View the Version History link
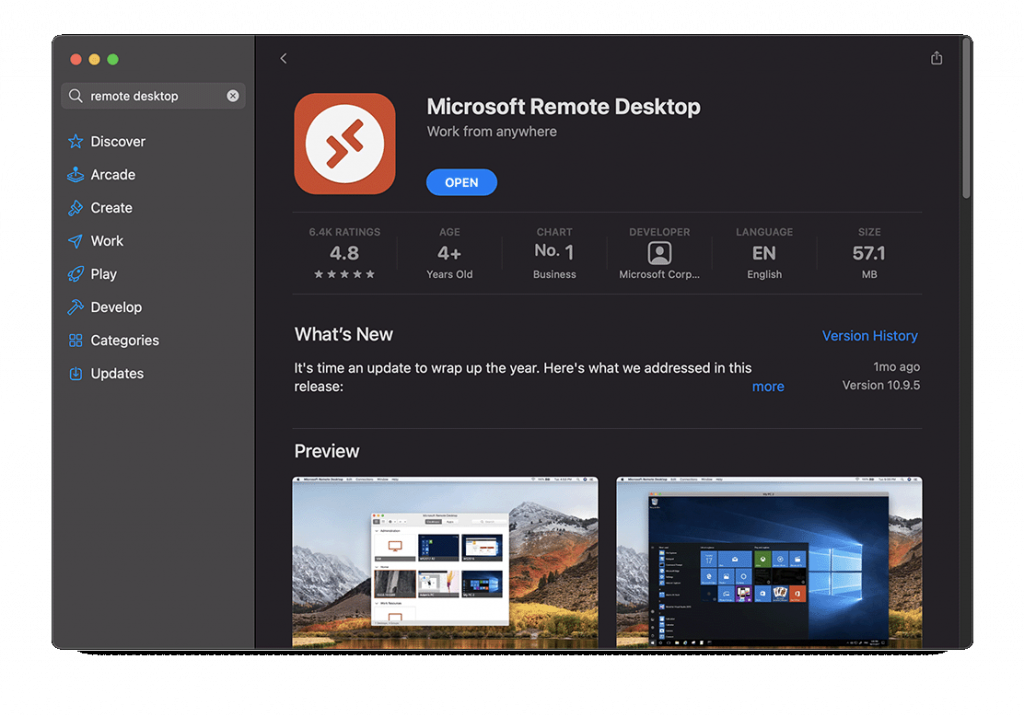 pyautogui.click(x=869, y=336)
